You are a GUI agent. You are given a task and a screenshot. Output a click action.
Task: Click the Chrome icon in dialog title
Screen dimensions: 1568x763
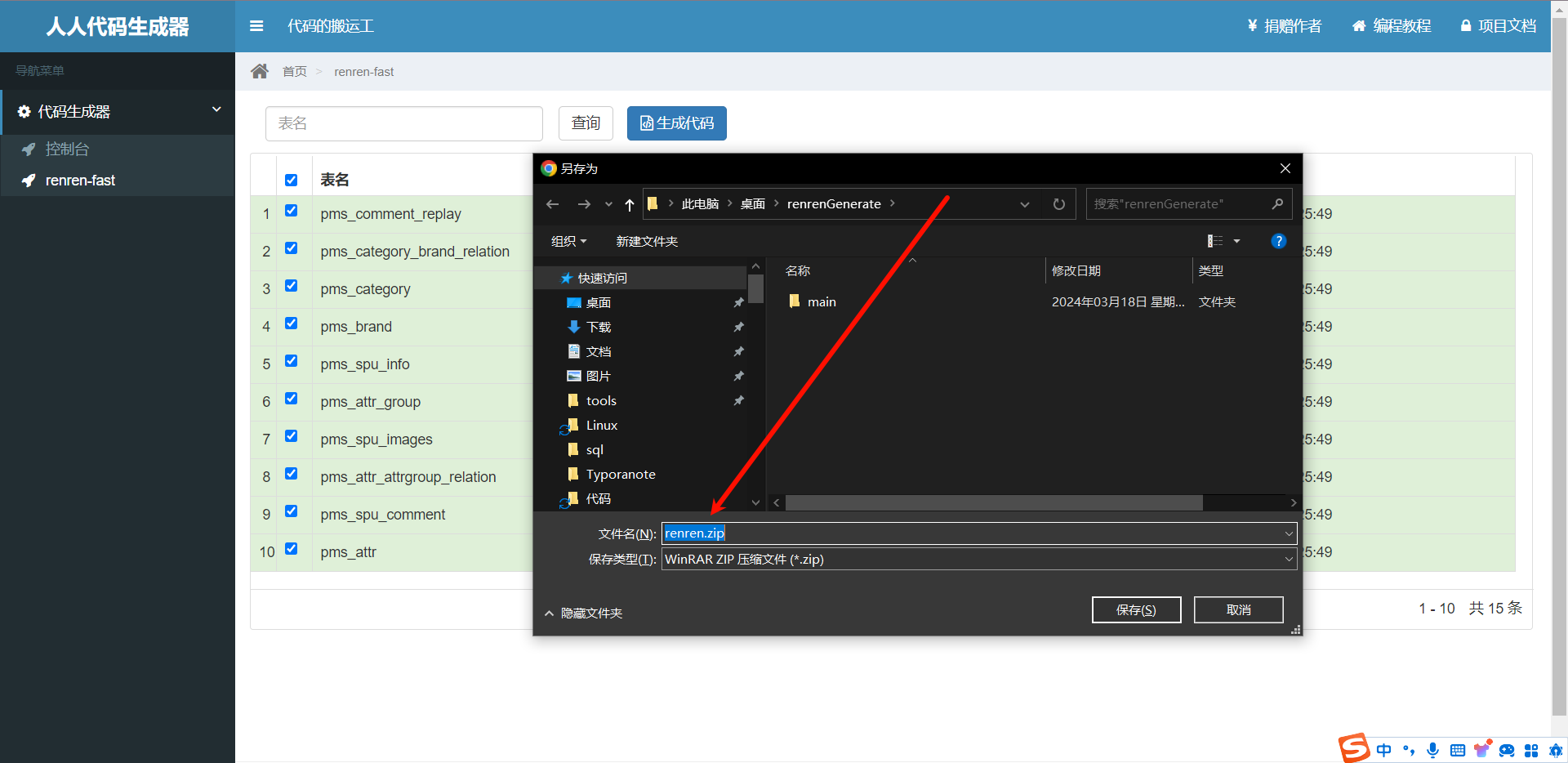tap(549, 168)
